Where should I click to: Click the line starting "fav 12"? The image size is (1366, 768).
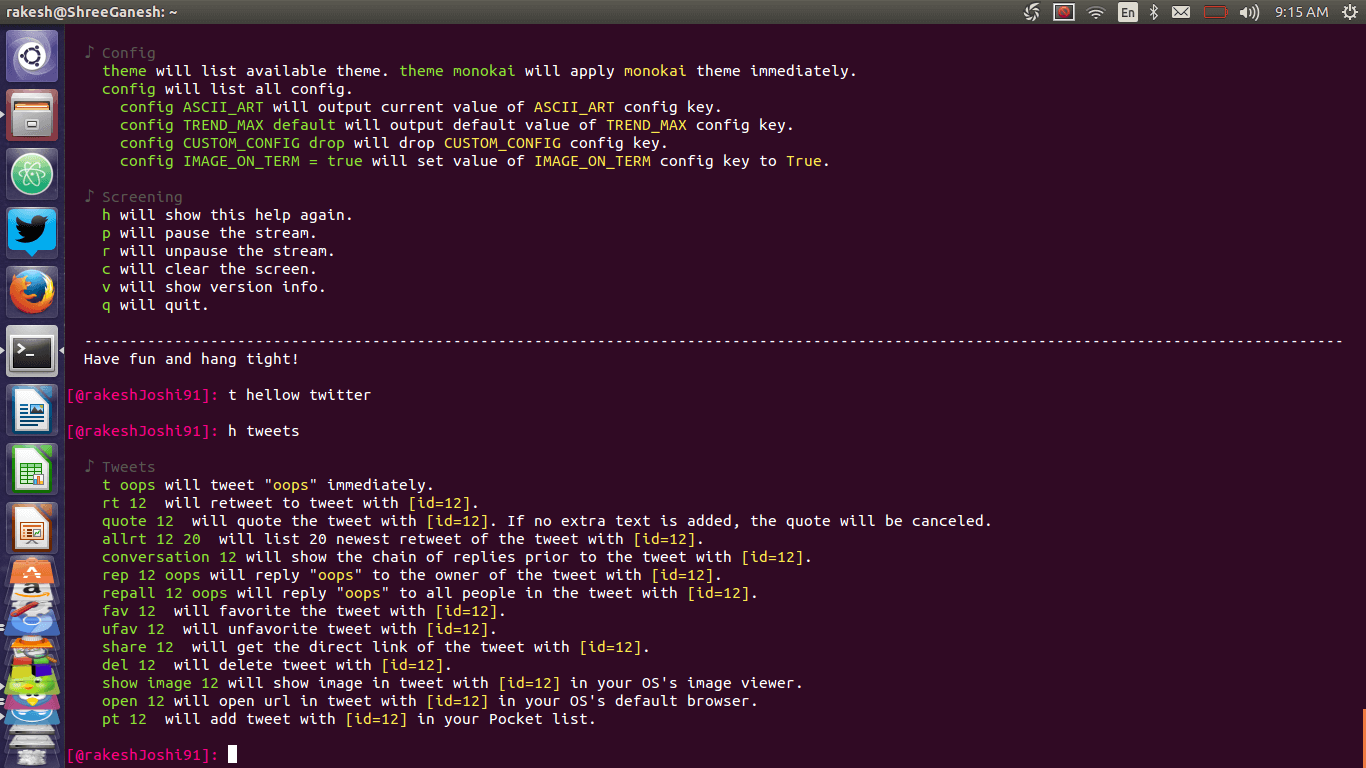304,611
